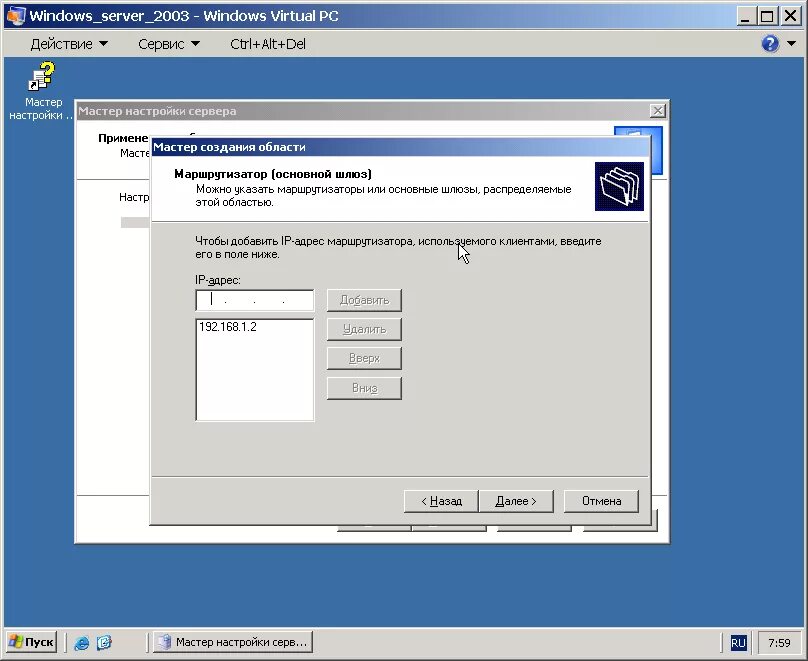The image size is (808, 661).
Task: Select 192.168.1.2 in the router list
Action: click(x=228, y=327)
